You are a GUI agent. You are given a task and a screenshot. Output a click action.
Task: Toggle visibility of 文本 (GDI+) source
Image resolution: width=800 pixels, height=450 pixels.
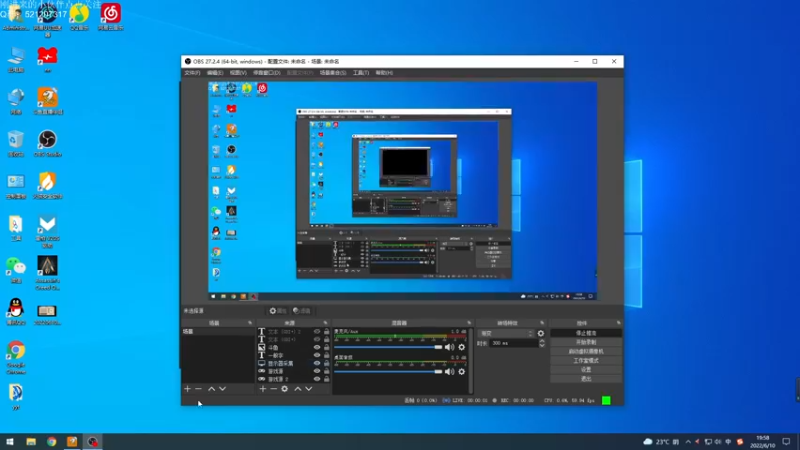tap(317, 339)
